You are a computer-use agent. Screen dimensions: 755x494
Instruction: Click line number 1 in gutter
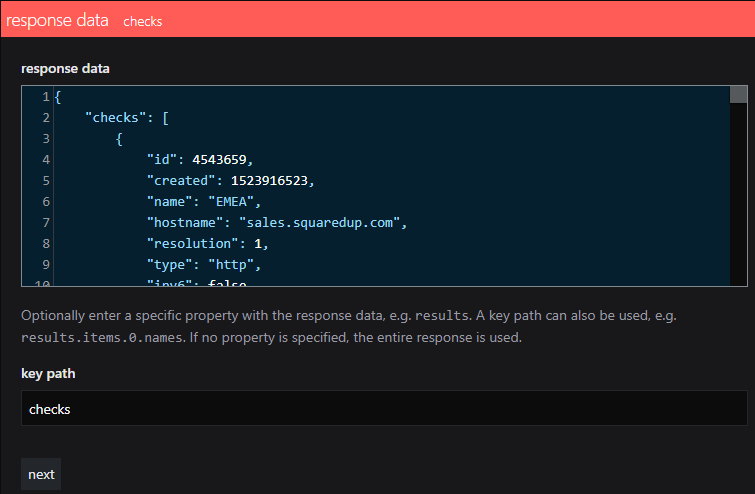pyautogui.click(x=46, y=97)
